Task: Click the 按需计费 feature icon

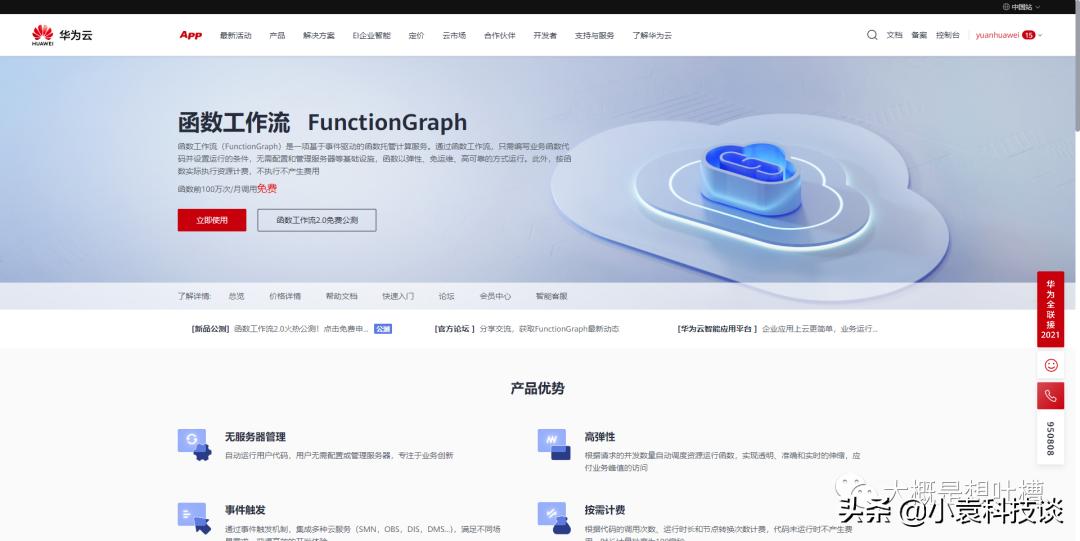Action: pos(554,518)
